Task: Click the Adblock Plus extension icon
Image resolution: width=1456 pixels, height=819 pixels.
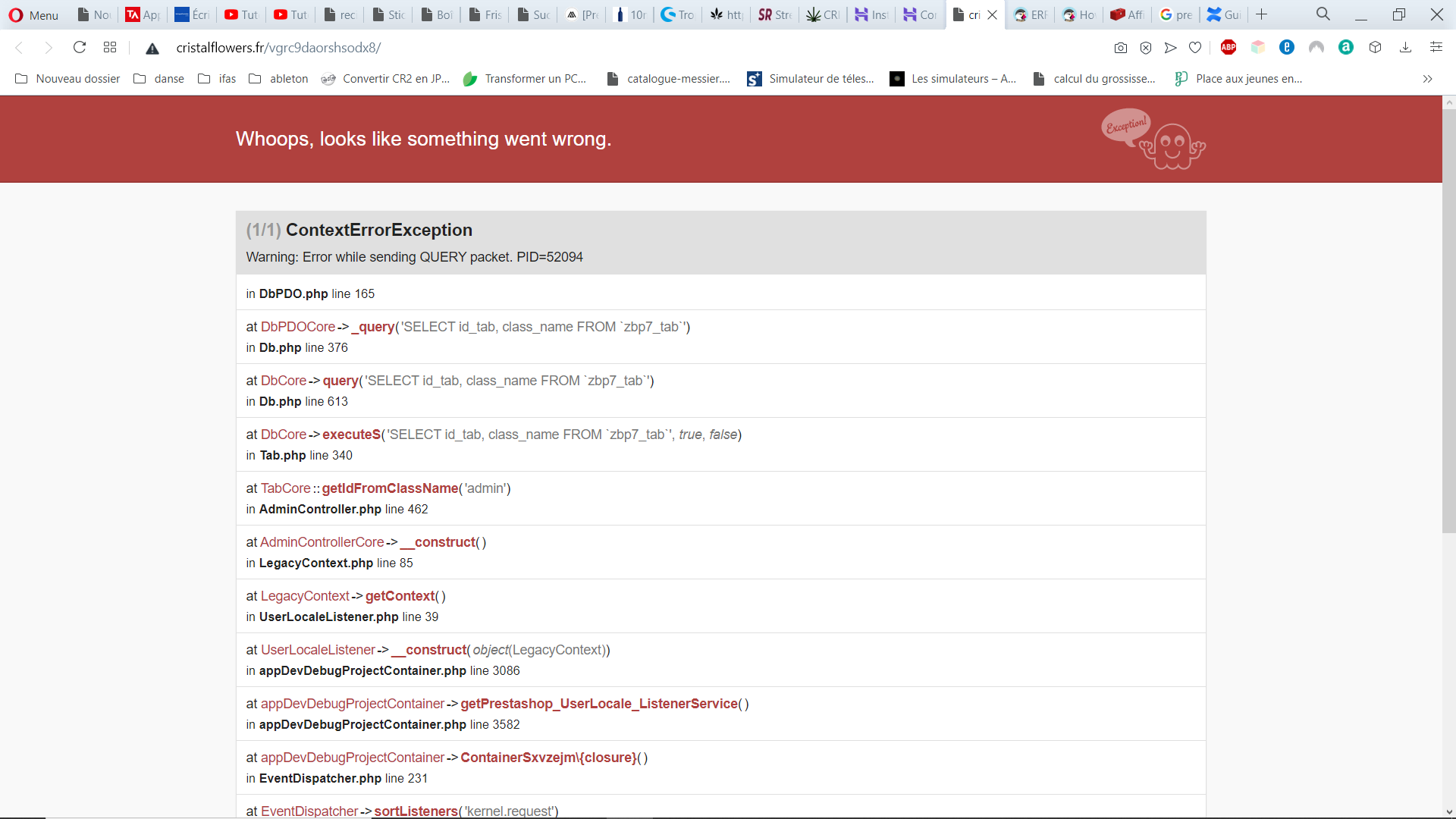Action: click(1228, 48)
